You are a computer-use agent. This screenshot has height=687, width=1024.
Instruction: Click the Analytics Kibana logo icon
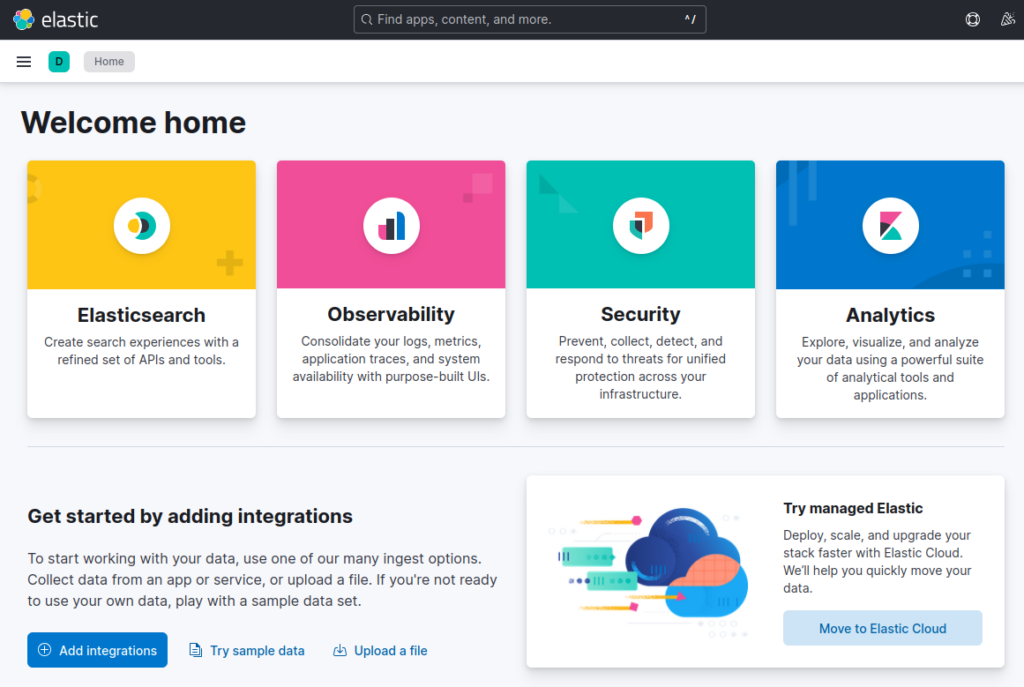890,226
